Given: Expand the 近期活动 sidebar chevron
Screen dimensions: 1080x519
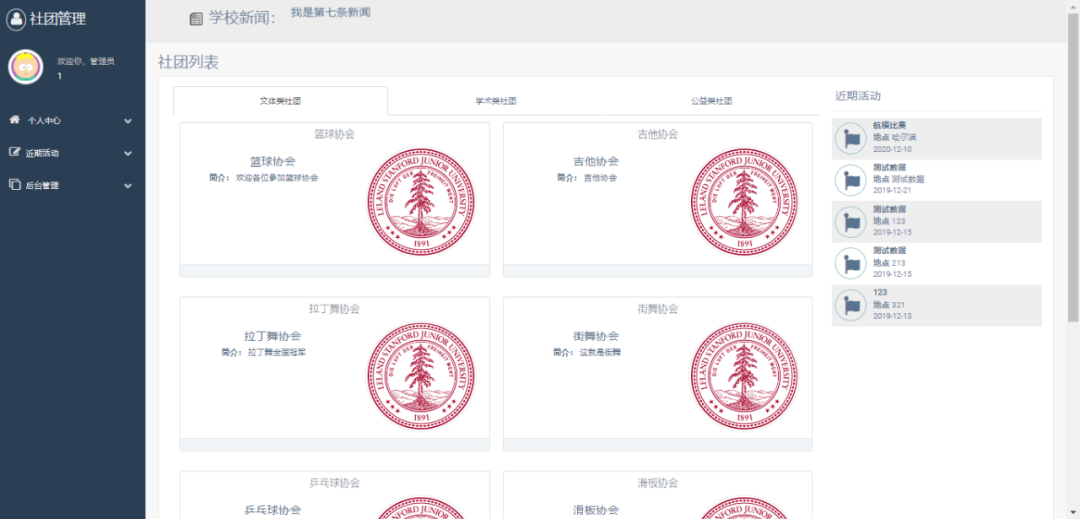Looking at the screenshot, I should tap(128, 153).
